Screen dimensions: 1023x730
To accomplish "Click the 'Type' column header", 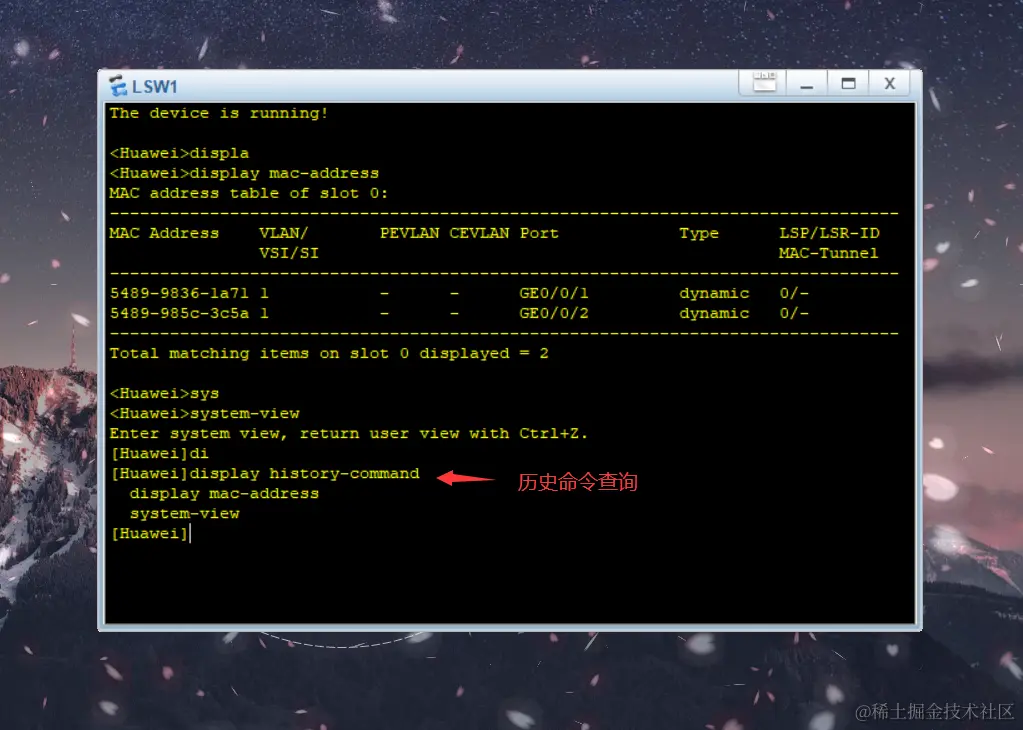I will point(699,234).
